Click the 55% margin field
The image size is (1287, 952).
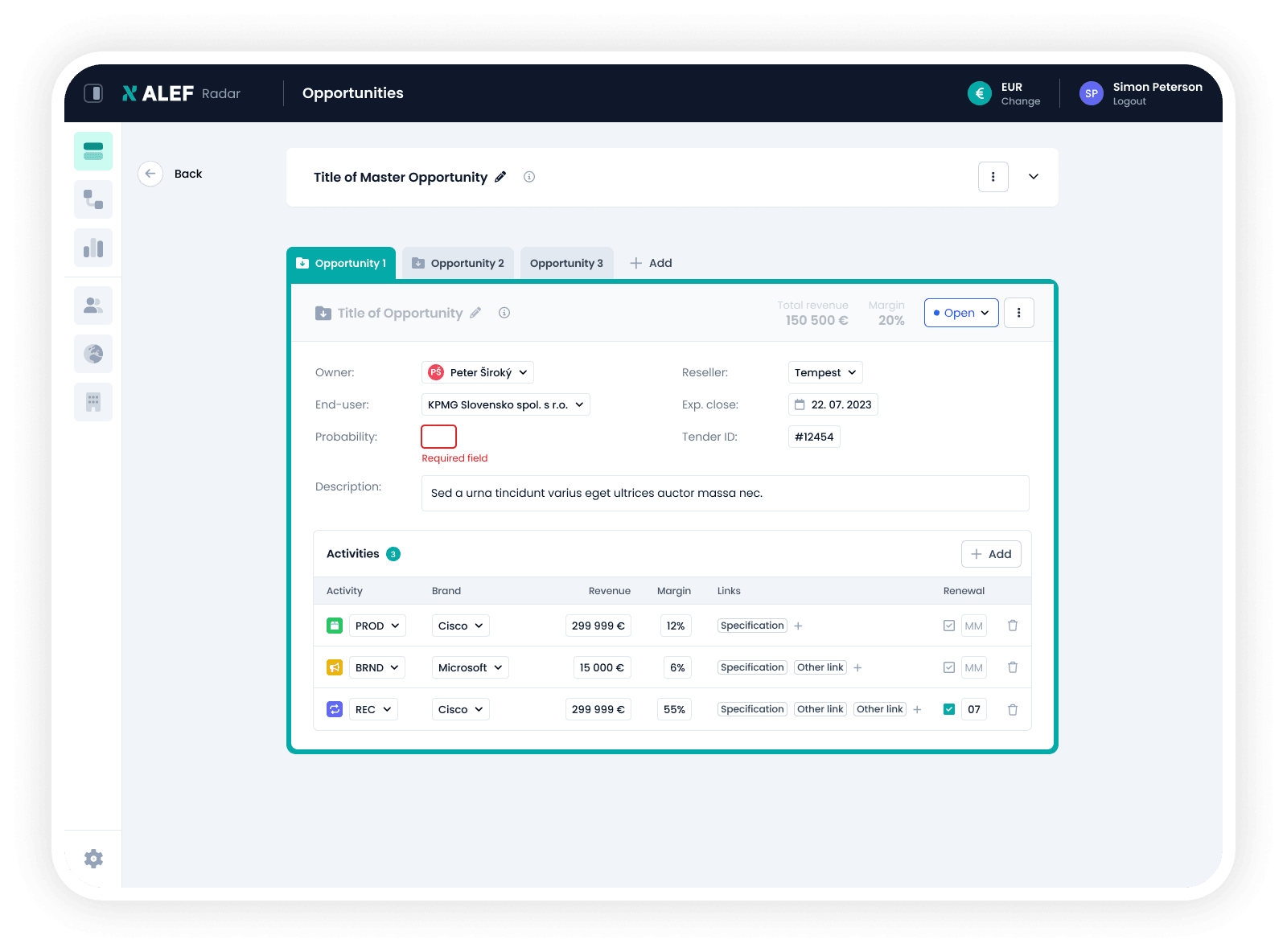tap(674, 709)
